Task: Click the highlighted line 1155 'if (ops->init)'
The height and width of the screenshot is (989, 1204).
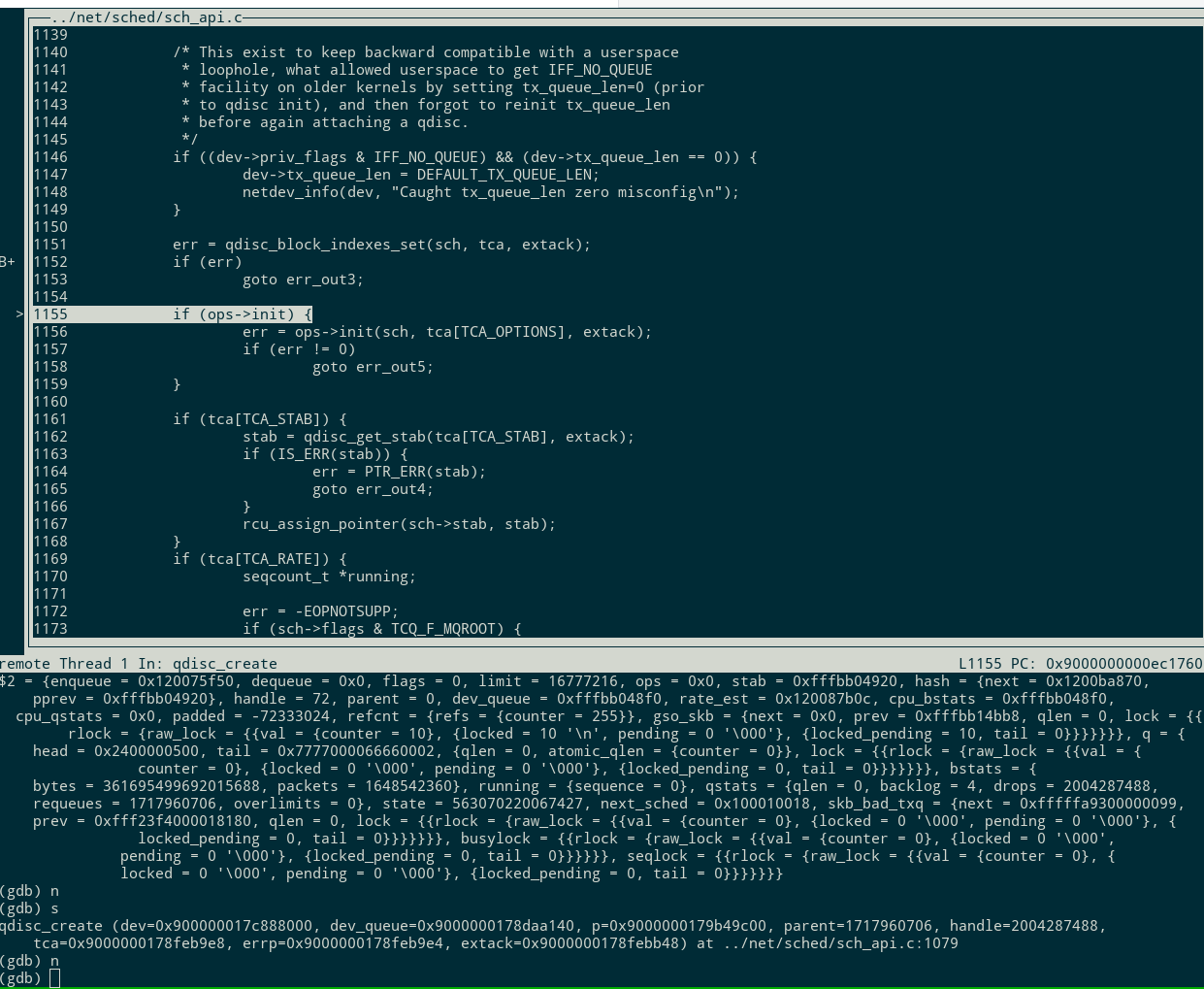Action: (x=243, y=314)
